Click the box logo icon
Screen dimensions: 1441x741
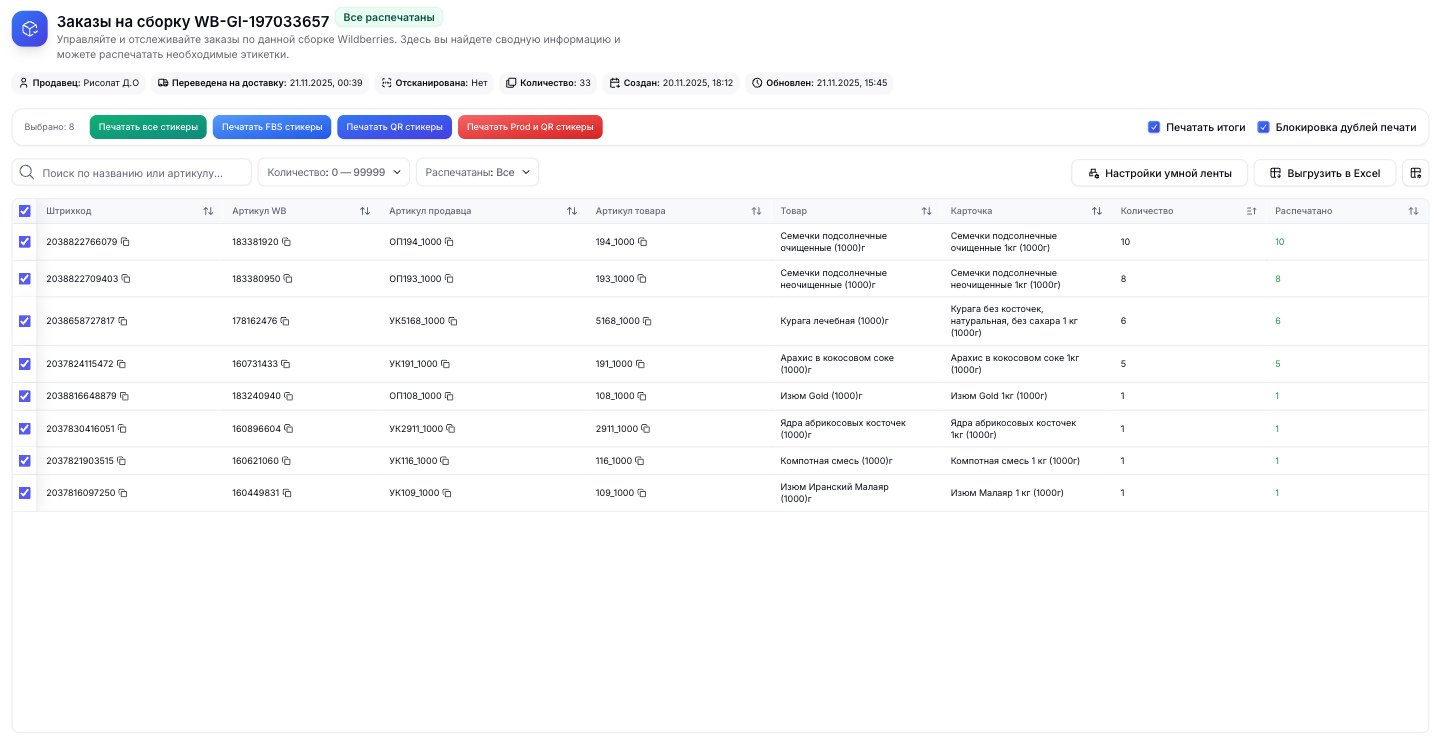tap(30, 29)
